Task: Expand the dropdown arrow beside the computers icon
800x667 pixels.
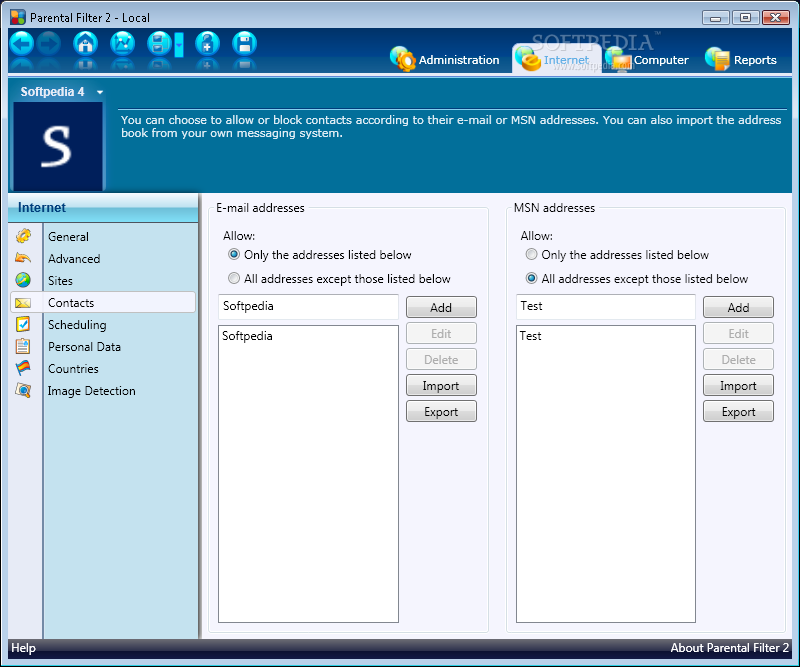Action: (x=179, y=44)
